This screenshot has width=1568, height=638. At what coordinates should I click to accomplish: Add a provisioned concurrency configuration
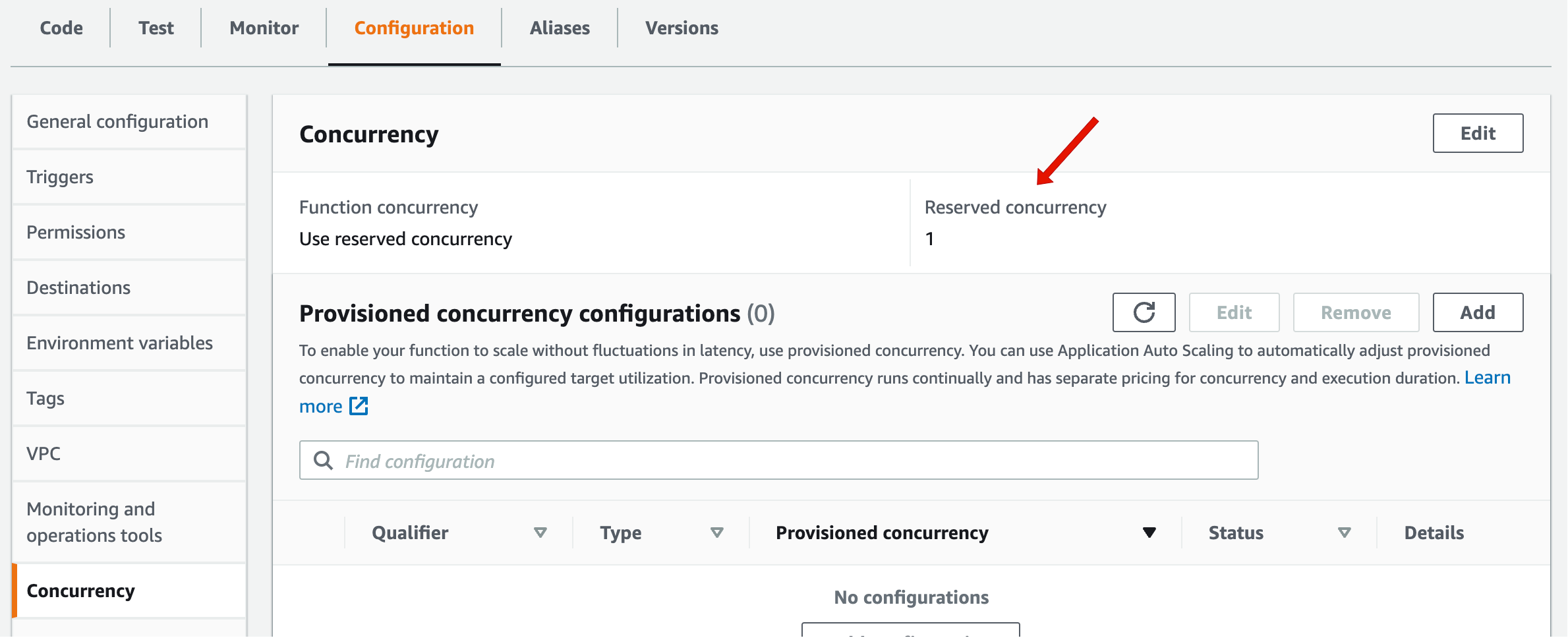(x=1478, y=312)
